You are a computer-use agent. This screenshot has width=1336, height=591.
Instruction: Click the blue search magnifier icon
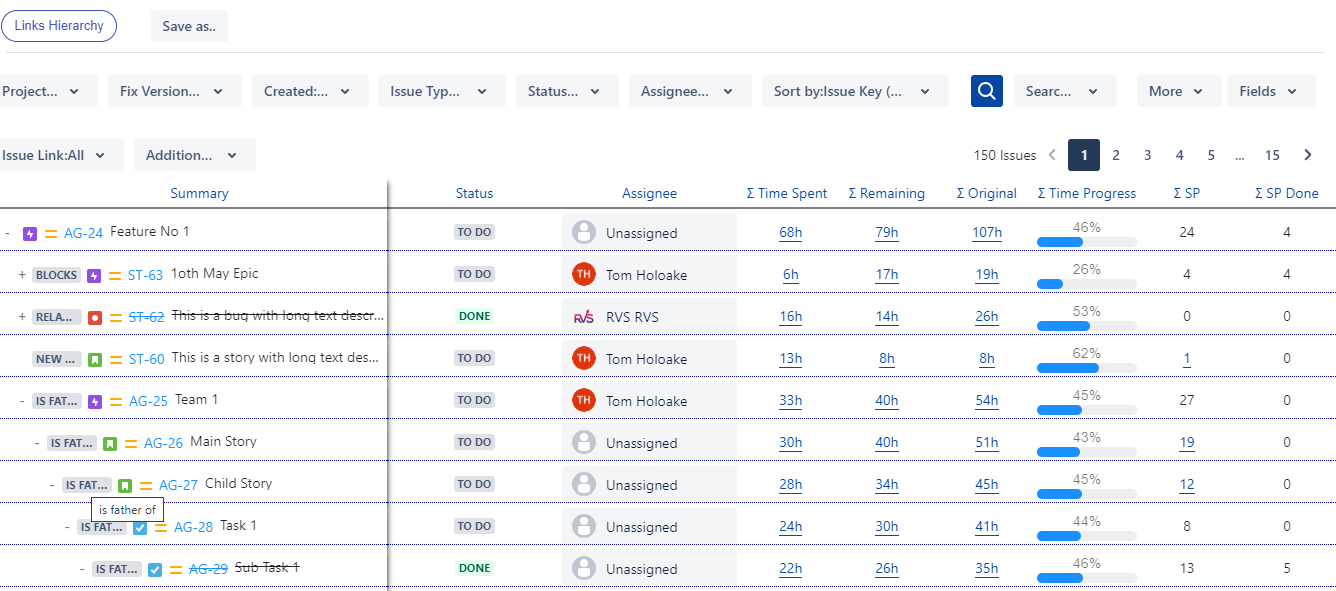pos(986,90)
